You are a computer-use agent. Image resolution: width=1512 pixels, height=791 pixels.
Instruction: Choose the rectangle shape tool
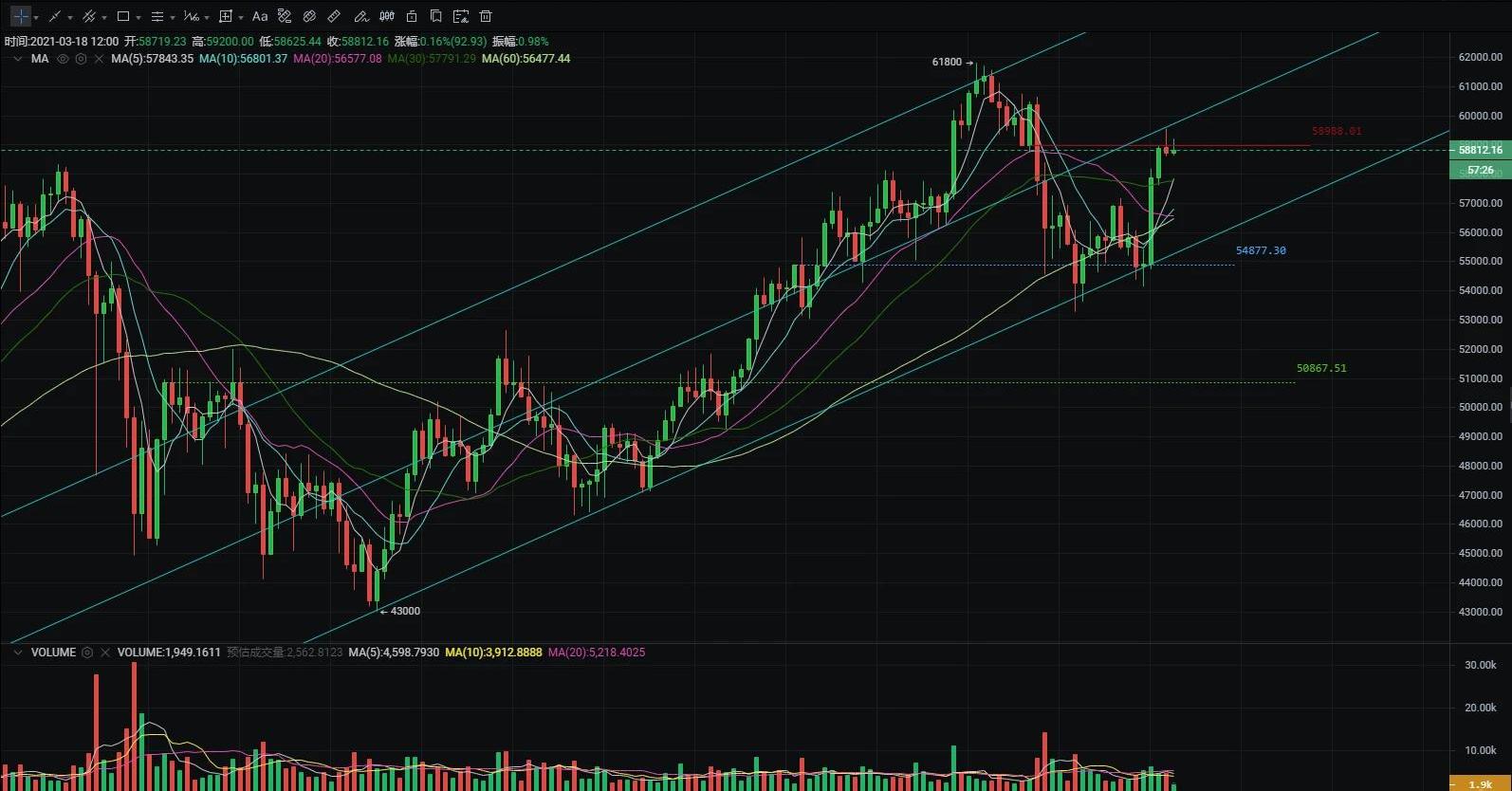coord(123,16)
